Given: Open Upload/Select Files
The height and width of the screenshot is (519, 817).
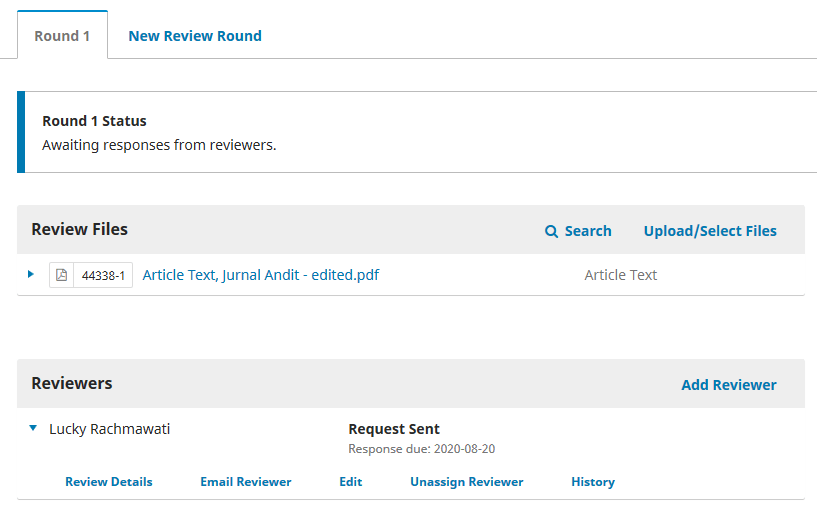Looking at the screenshot, I should [710, 231].
